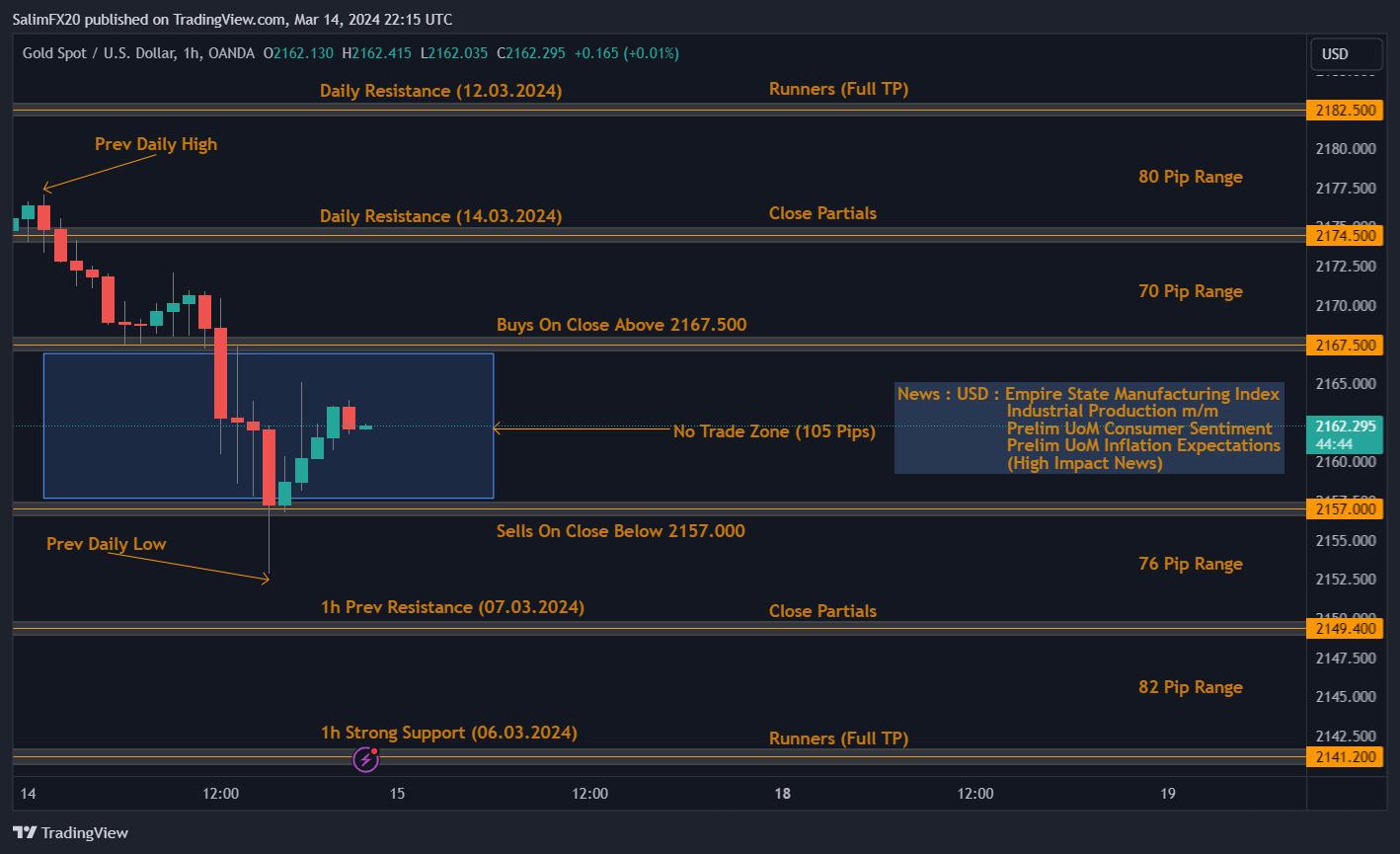
Task: Open the USD unit selector at top right
Action: (1347, 53)
